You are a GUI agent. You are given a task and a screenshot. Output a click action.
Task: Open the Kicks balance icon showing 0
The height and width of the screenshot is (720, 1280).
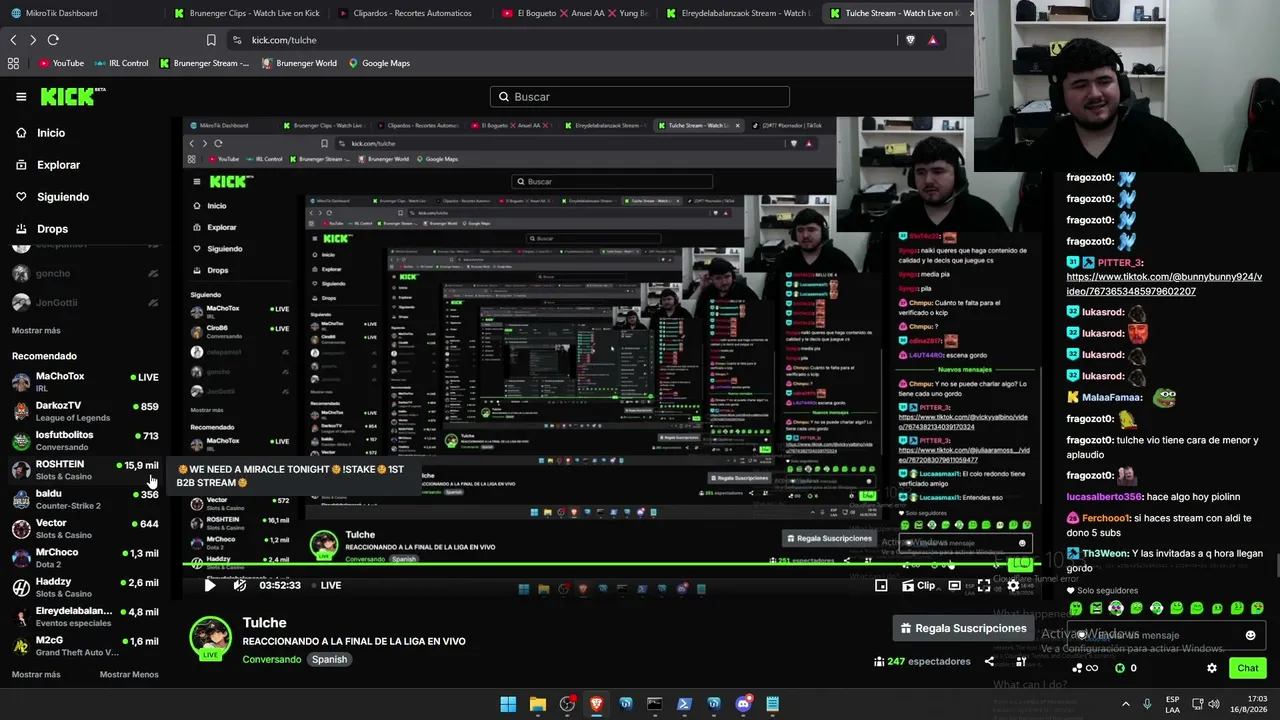(1126, 668)
